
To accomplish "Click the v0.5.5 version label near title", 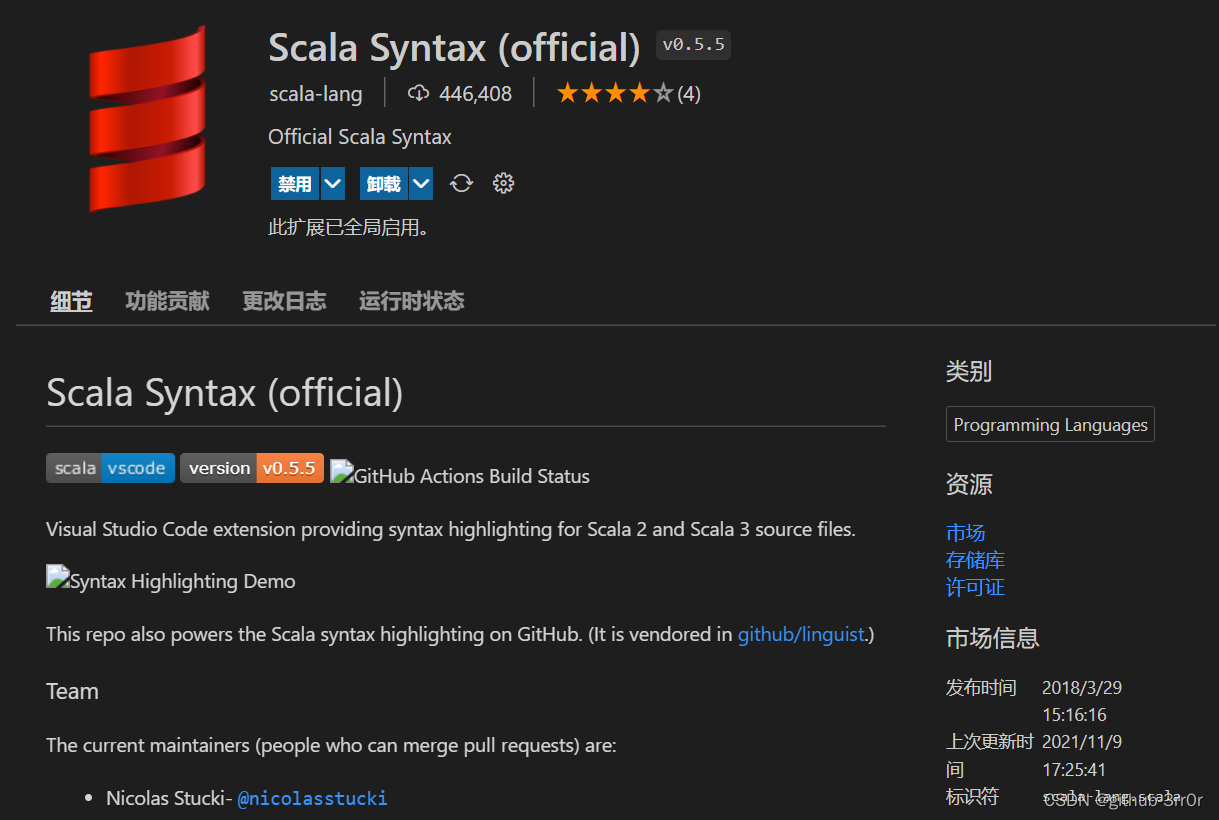I will pyautogui.click(x=692, y=45).
